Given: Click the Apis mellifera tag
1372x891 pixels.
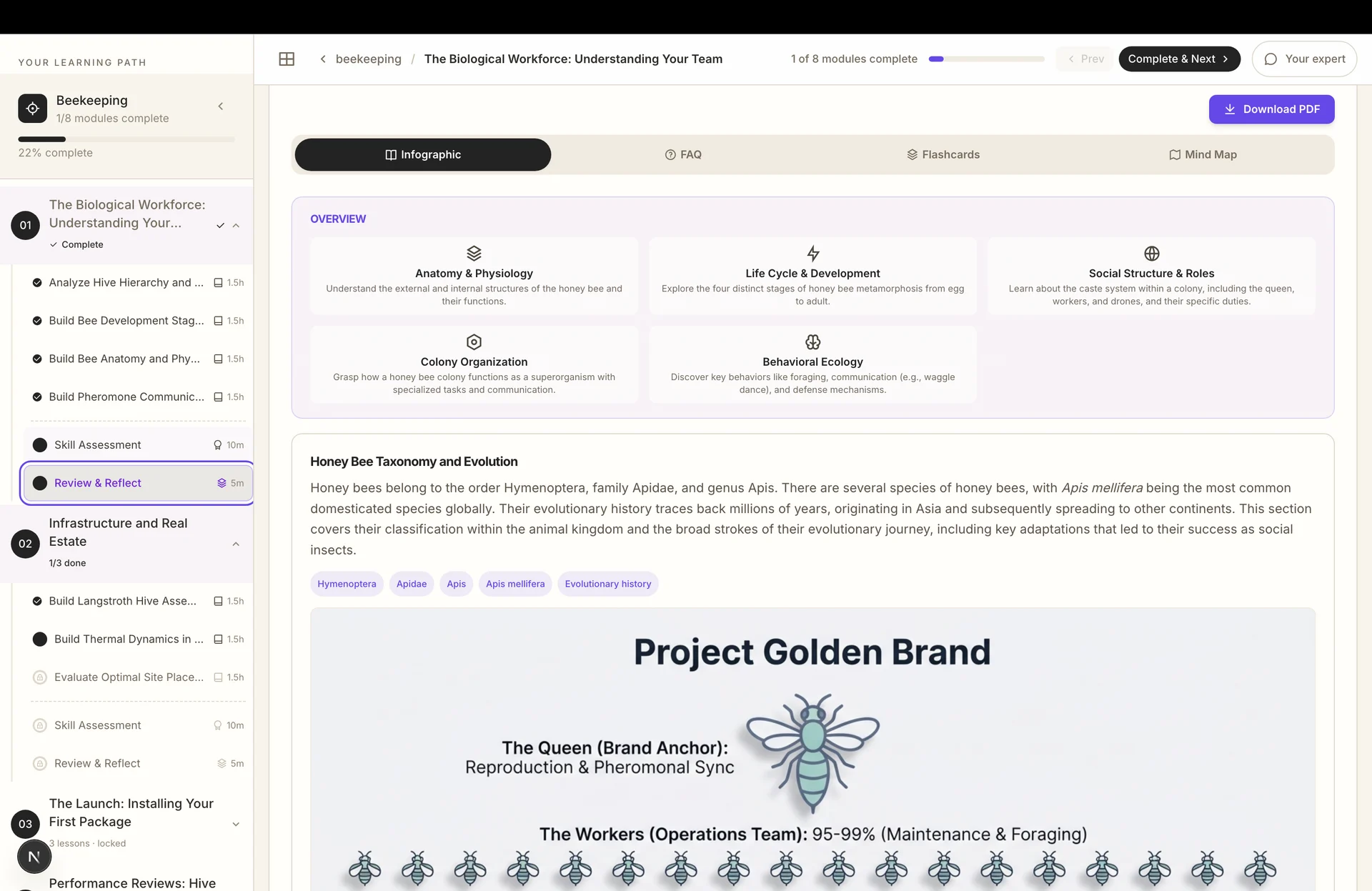Looking at the screenshot, I should point(515,584).
